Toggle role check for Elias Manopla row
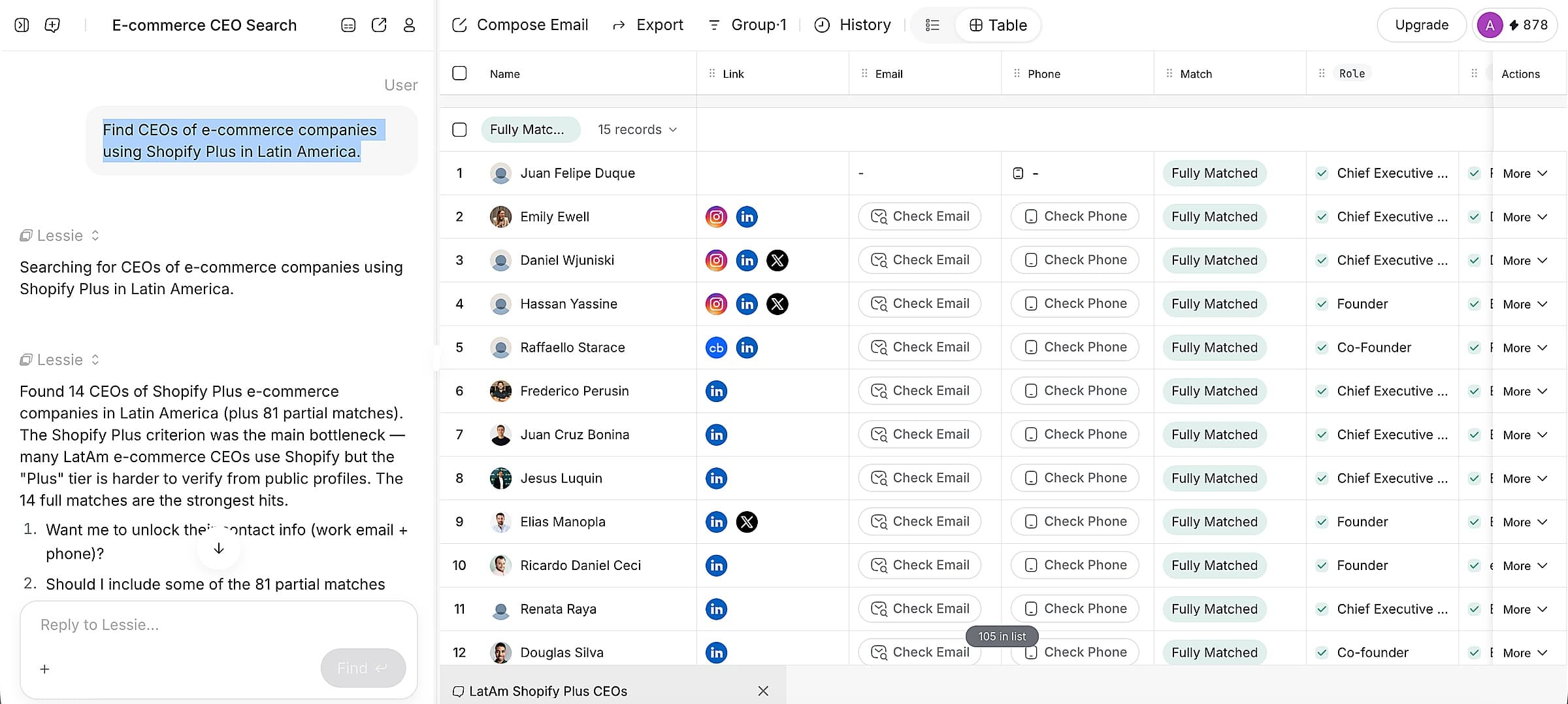 point(1322,522)
